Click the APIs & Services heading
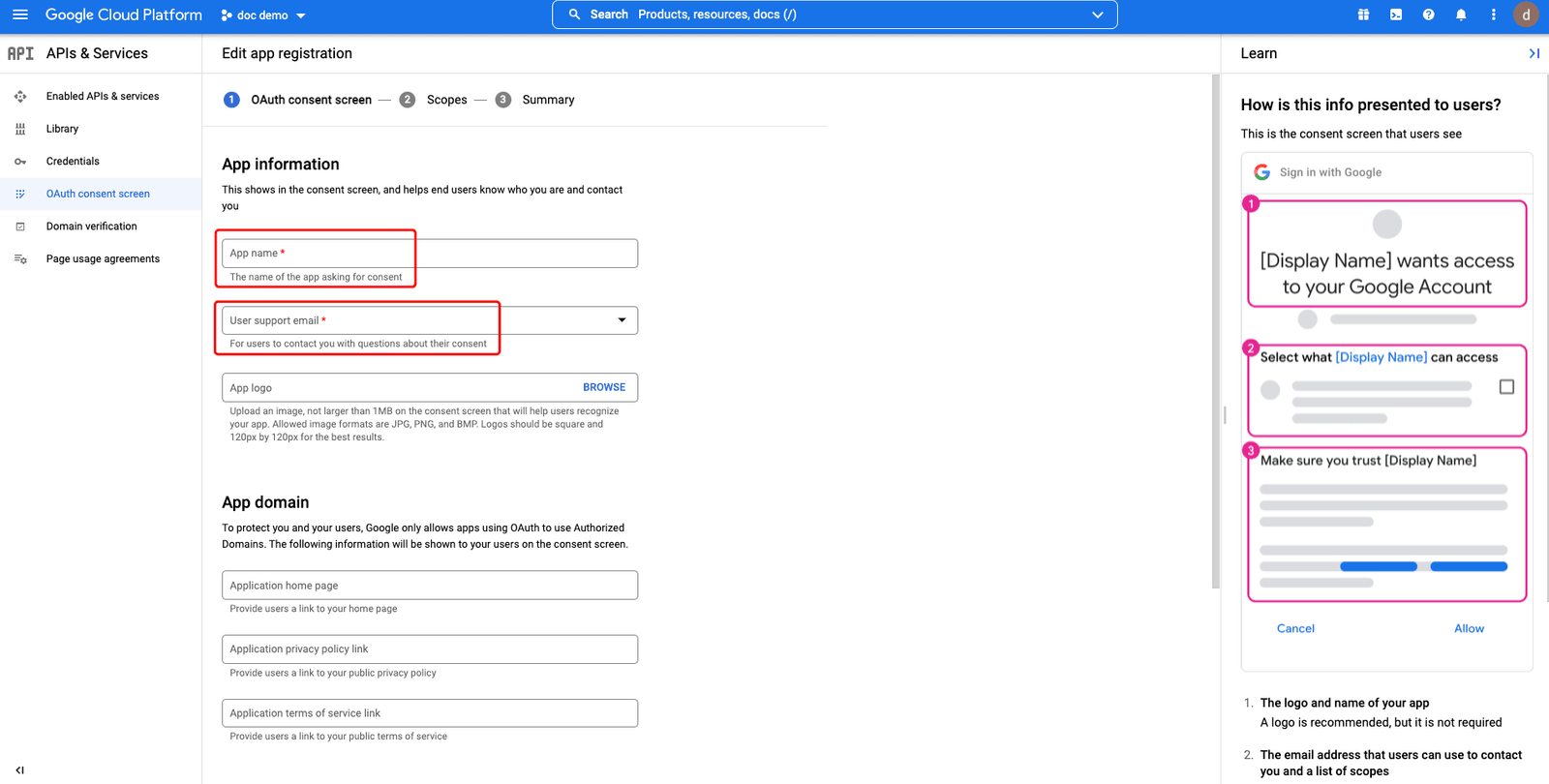This screenshot has width=1549, height=784. tap(97, 53)
